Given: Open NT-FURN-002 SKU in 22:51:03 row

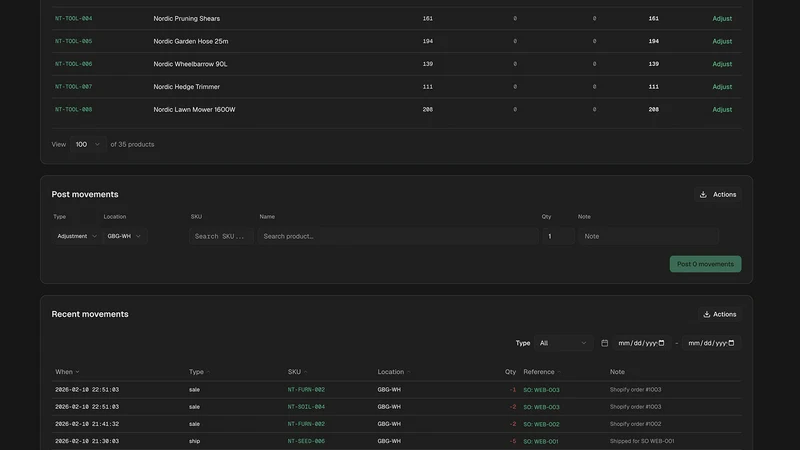Looking at the screenshot, I should coord(306,390).
